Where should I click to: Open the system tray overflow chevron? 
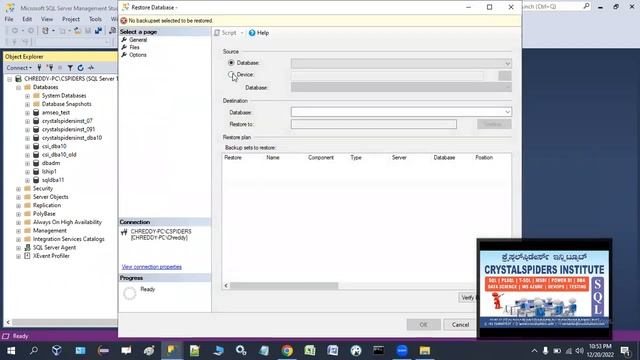534,351
